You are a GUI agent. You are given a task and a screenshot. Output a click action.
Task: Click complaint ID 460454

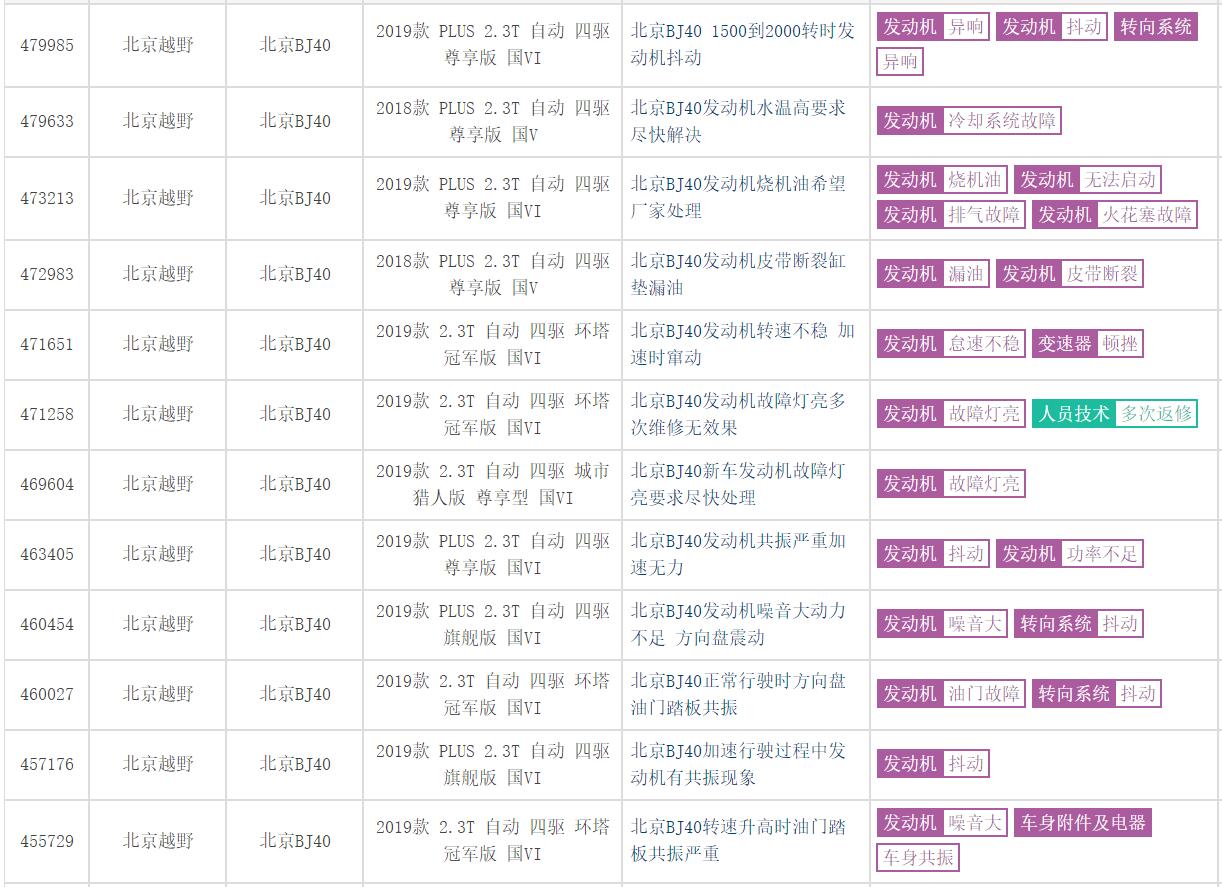pyautogui.click(x=47, y=624)
